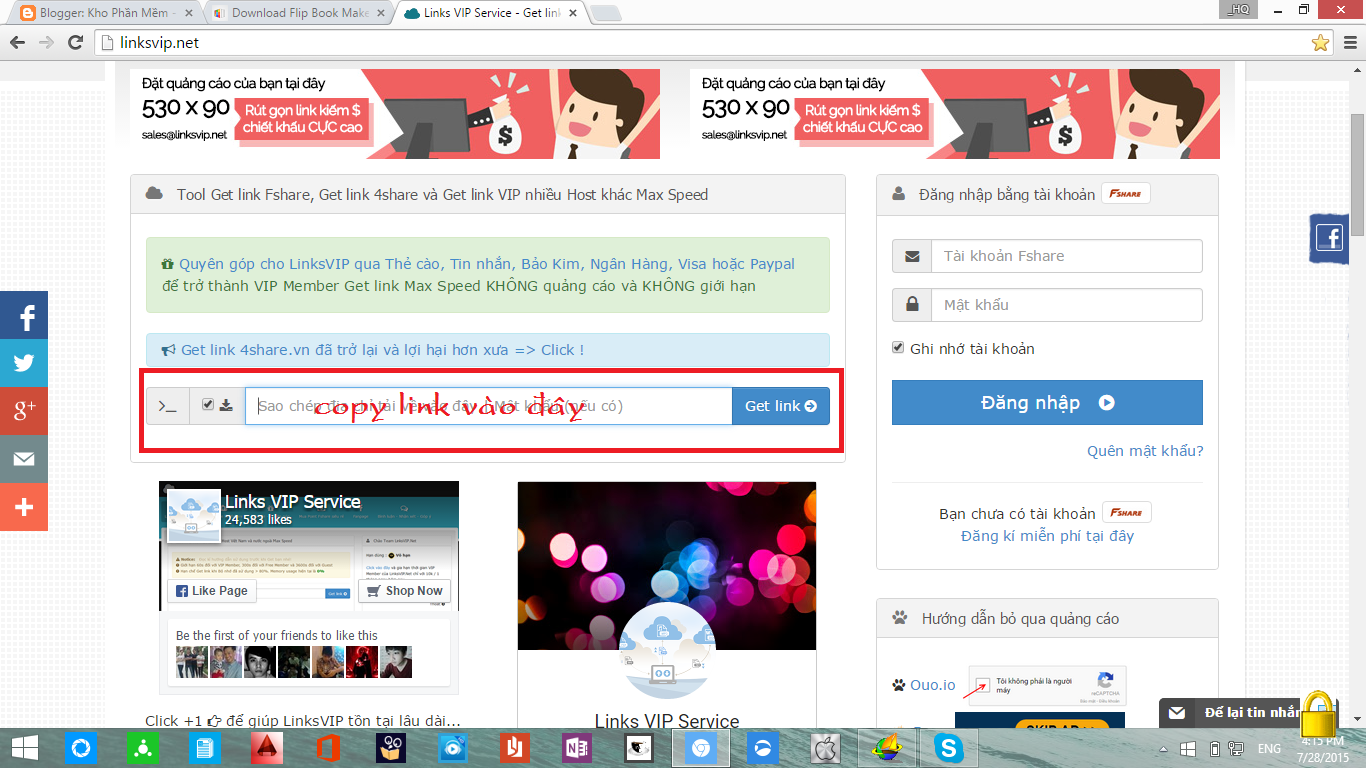
Task: Click the Fshare logo beside Bạn chưa có tài khoản
Action: [1127, 513]
